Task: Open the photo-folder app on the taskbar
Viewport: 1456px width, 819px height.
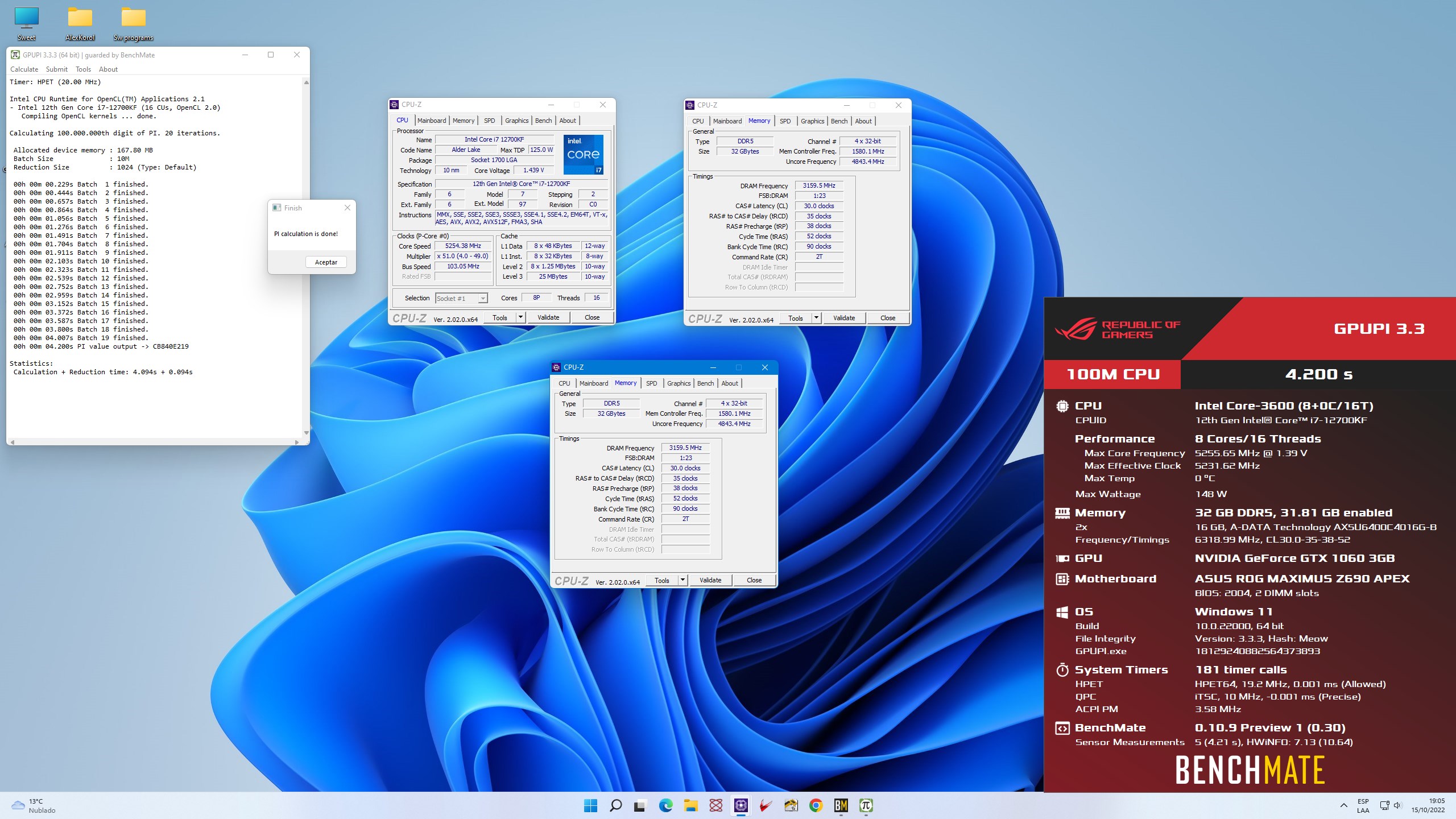Action: [x=791, y=805]
